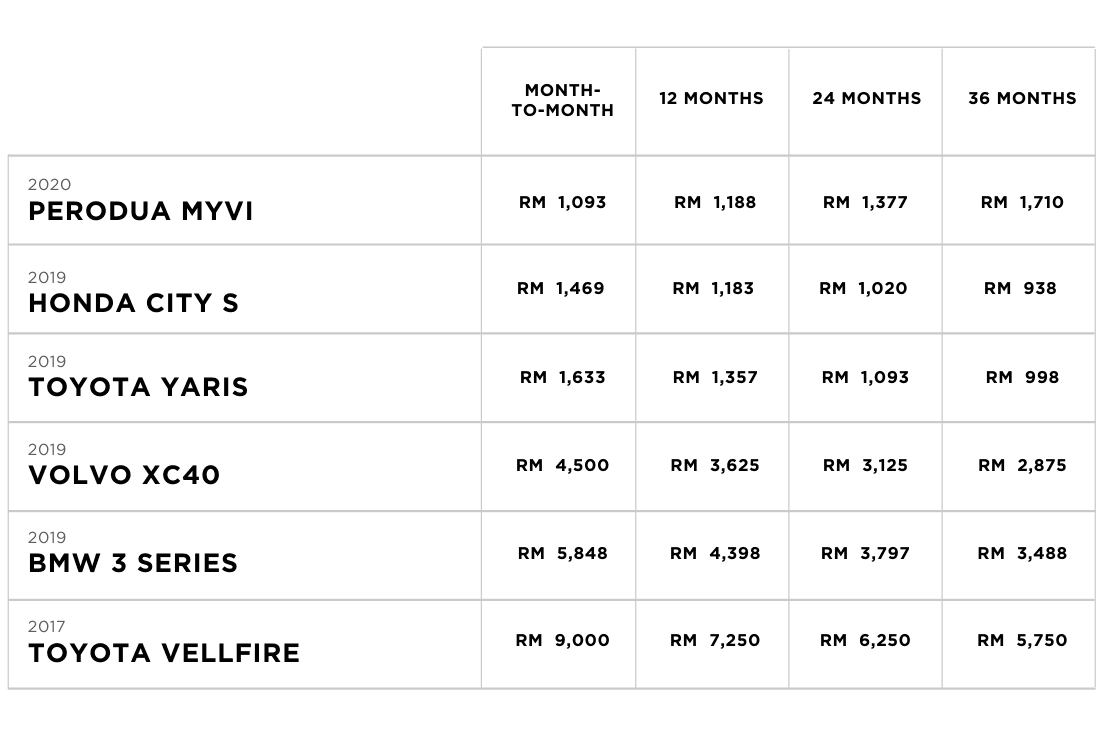Viewport: 1104px width, 736px height.
Task: Click the Perodua Myvi row label
Action: coord(141,211)
